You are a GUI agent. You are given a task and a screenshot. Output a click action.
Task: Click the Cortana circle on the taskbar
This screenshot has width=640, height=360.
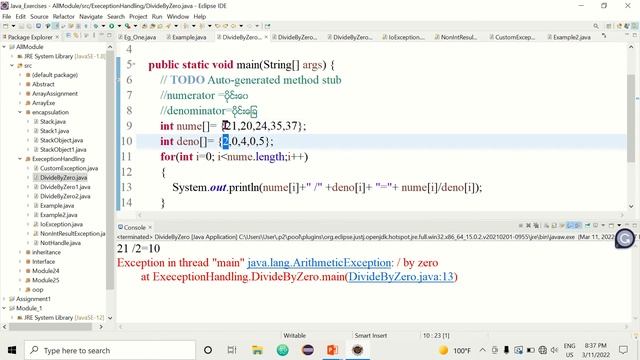(x=208, y=350)
